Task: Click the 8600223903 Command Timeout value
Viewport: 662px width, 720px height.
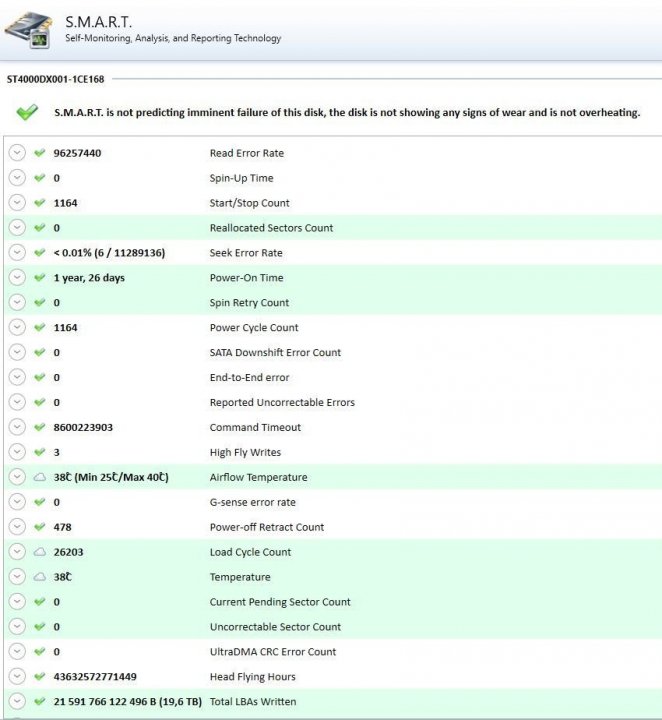Action: click(83, 427)
